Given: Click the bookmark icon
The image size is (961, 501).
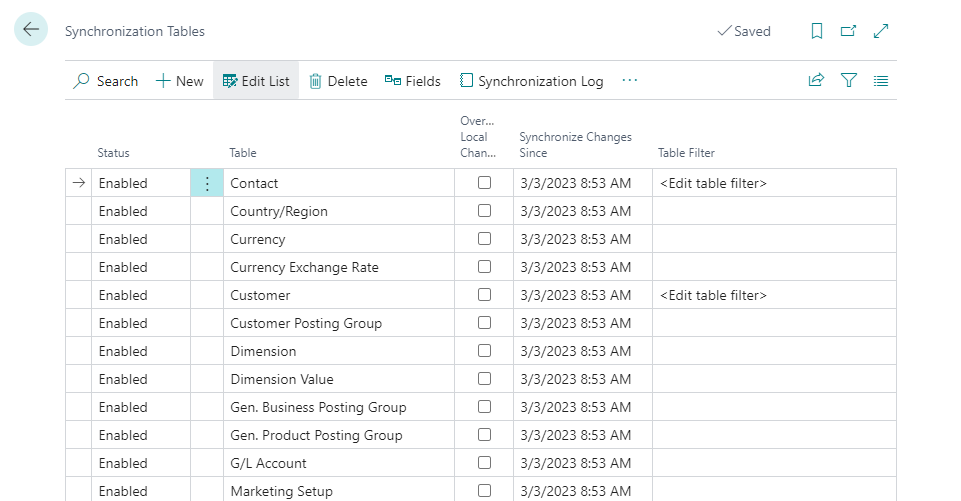Looking at the screenshot, I should click(817, 31).
